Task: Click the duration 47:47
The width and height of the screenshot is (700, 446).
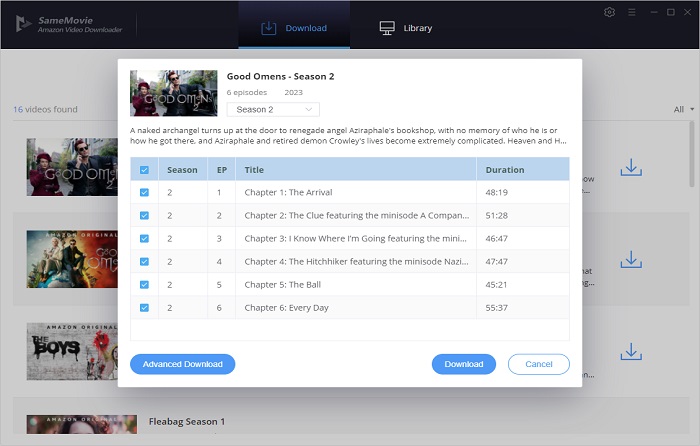Action: (x=496, y=262)
